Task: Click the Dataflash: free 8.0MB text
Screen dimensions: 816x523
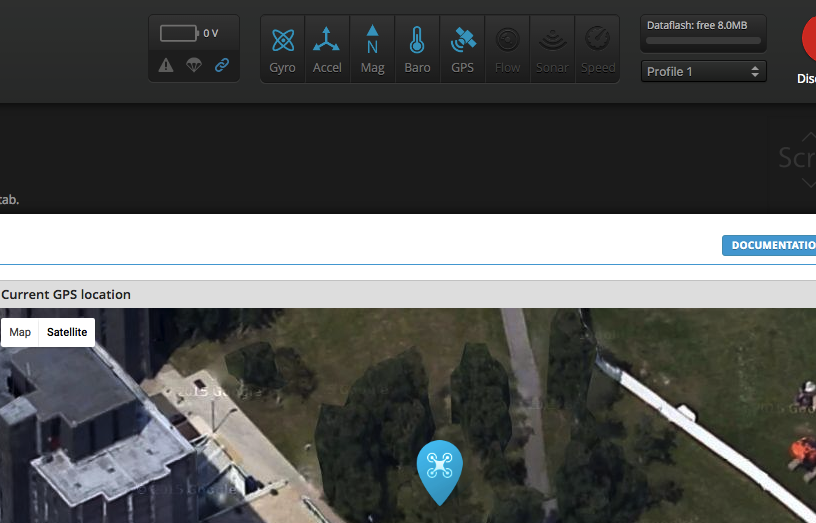Action: (x=697, y=25)
